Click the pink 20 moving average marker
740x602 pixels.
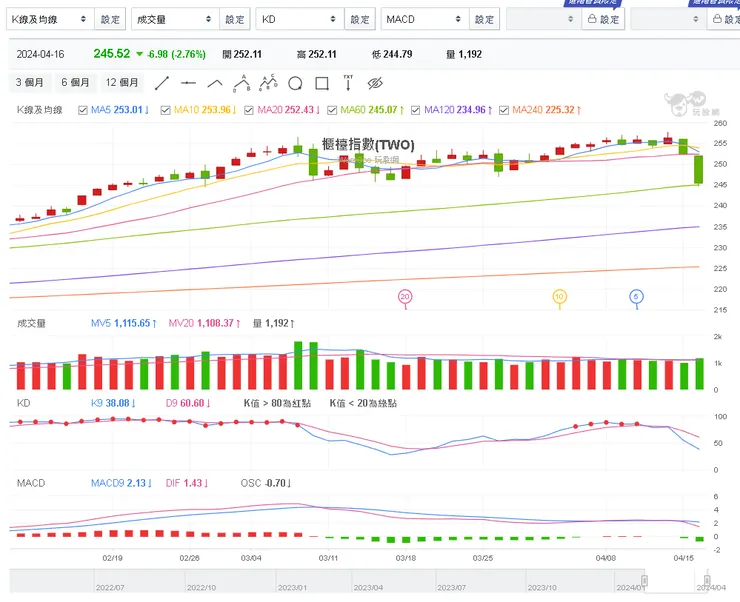coord(405,297)
